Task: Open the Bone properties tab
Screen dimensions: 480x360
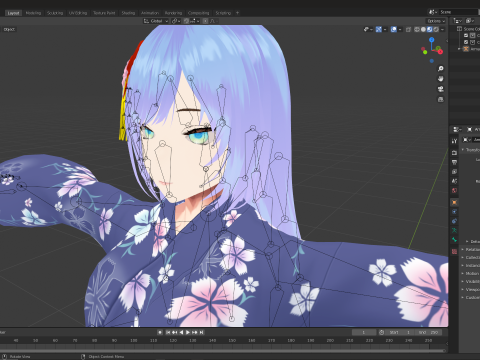Action: click(454, 240)
